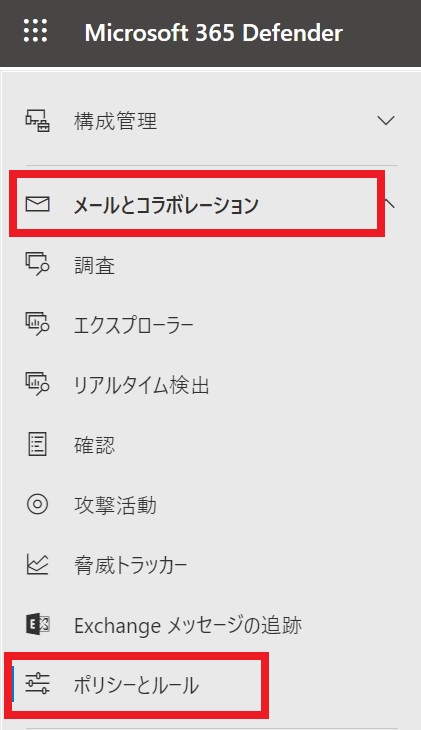
Task: Click the 調査 investigation icon
Action: (37, 264)
